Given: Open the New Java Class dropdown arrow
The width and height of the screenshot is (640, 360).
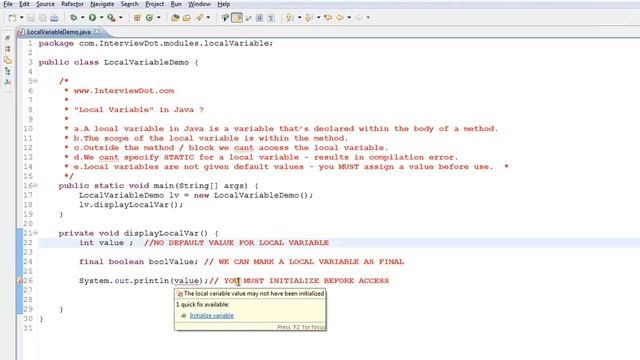Looking at the screenshot, I should [x=159, y=18].
